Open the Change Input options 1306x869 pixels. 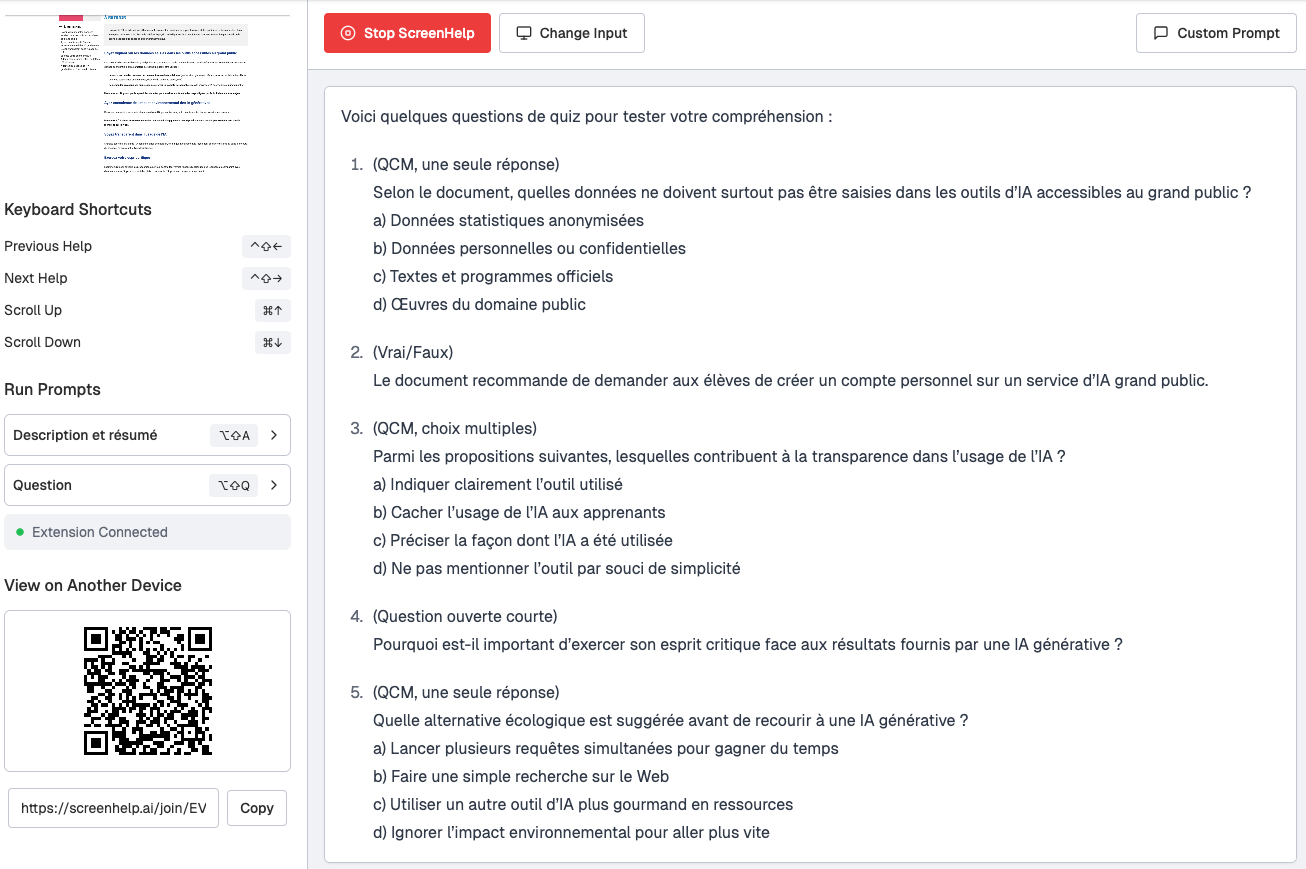[x=572, y=33]
